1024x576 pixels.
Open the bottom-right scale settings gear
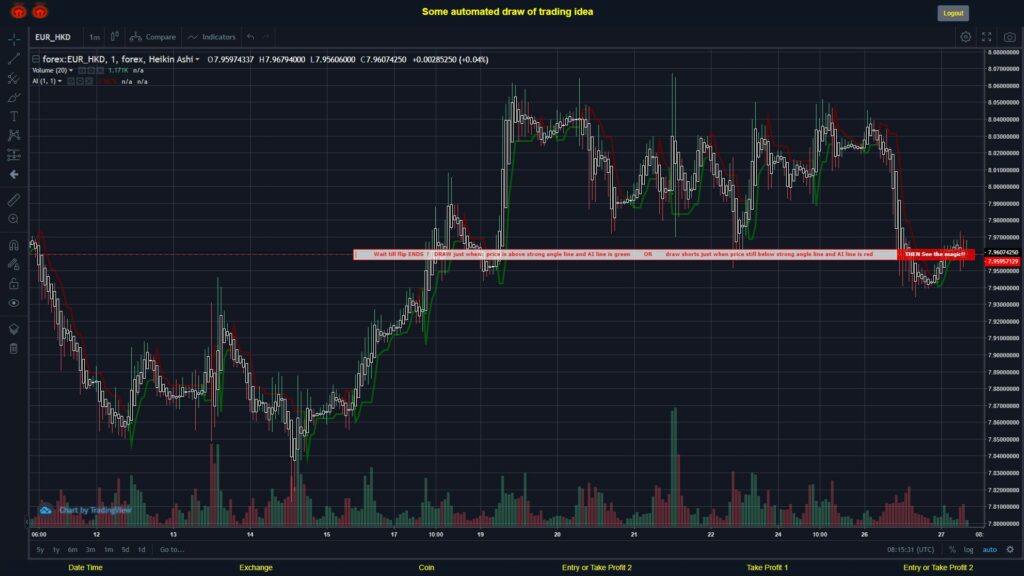click(x=1010, y=549)
